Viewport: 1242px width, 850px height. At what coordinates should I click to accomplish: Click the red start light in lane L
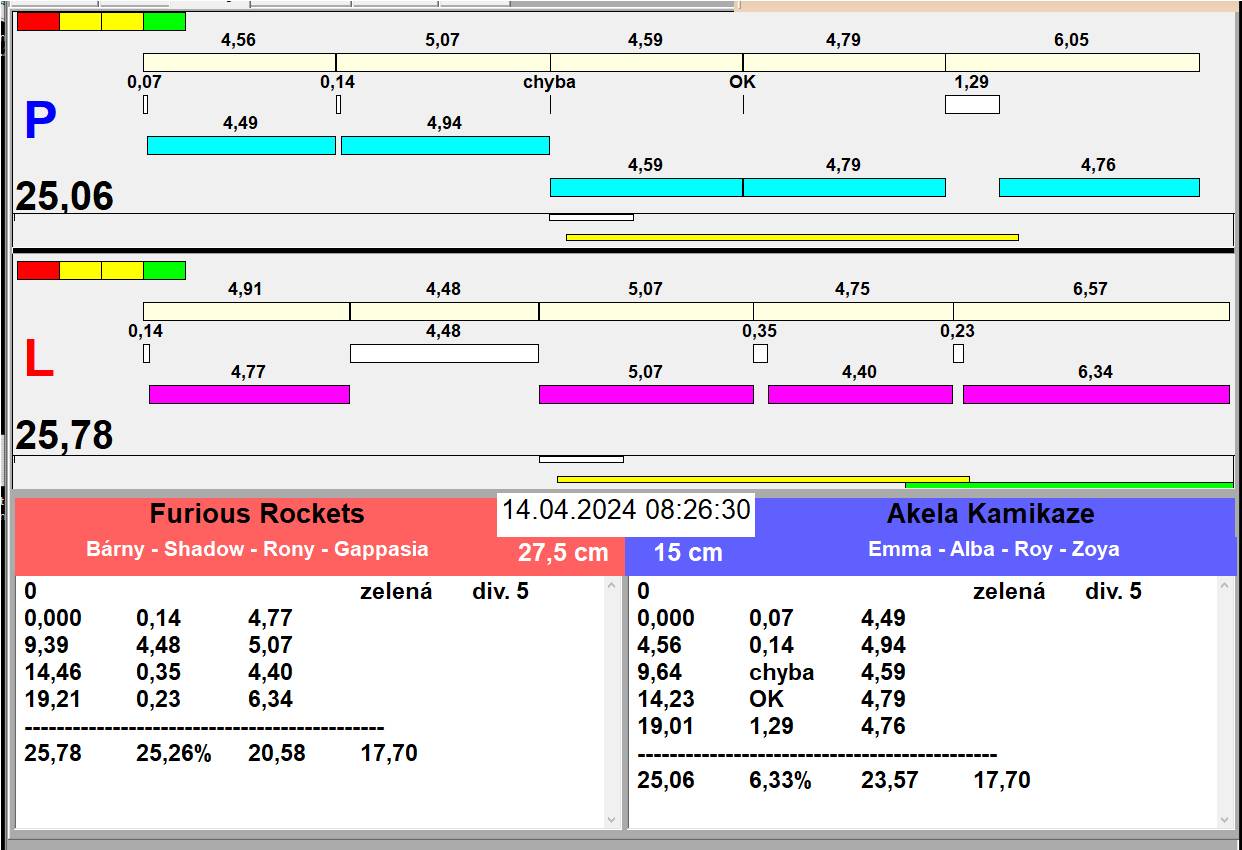point(38,270)
